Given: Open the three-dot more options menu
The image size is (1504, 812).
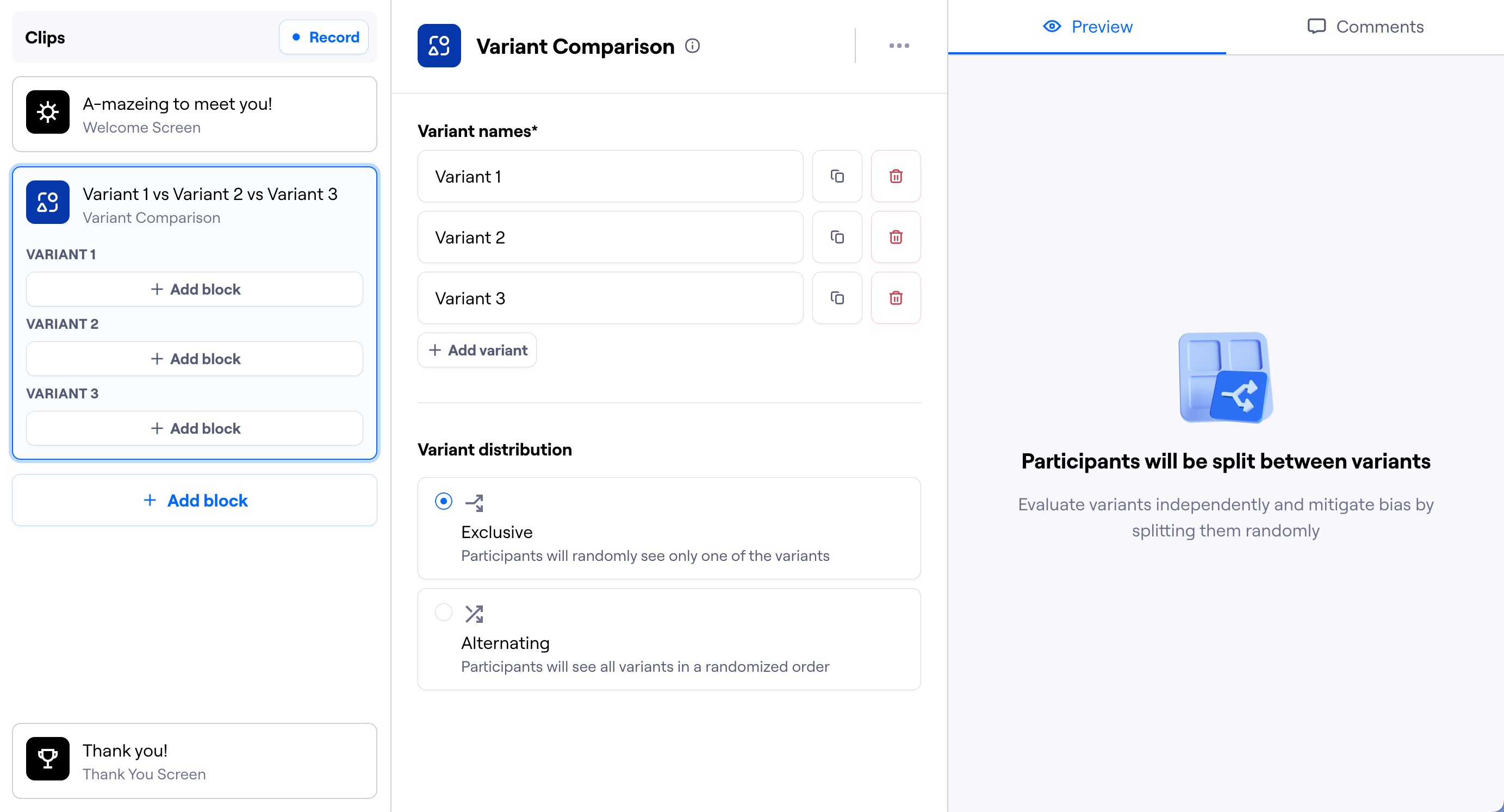Looking at the screenshot, I should (899, 46).
